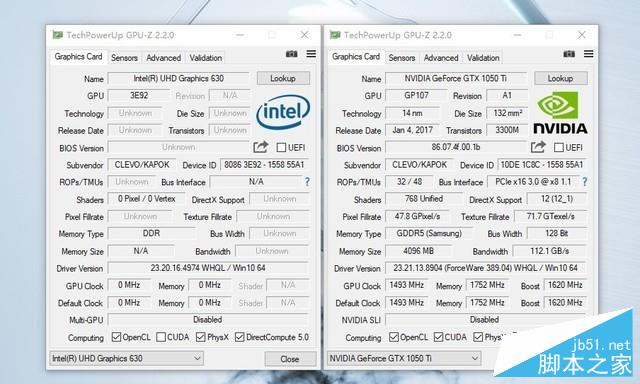The width and height of the screenshot is (640, 384).
Task: Click the Name field showing NVIDIA GeForce GTX 1050 Ti
Action: click(x=456, y=78)
